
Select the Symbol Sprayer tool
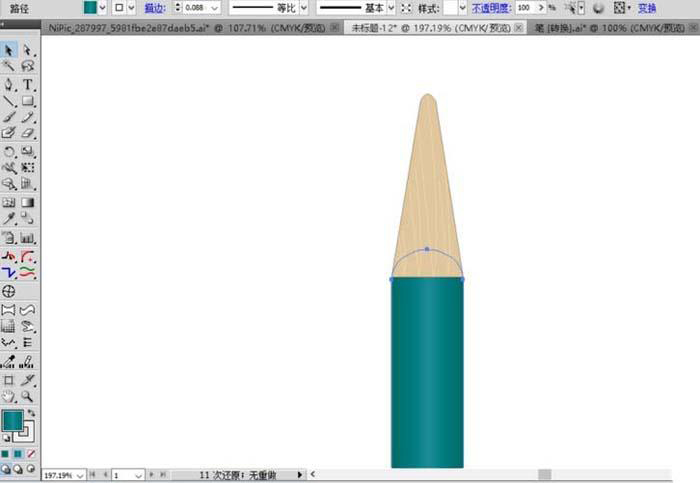pos(9,237)
